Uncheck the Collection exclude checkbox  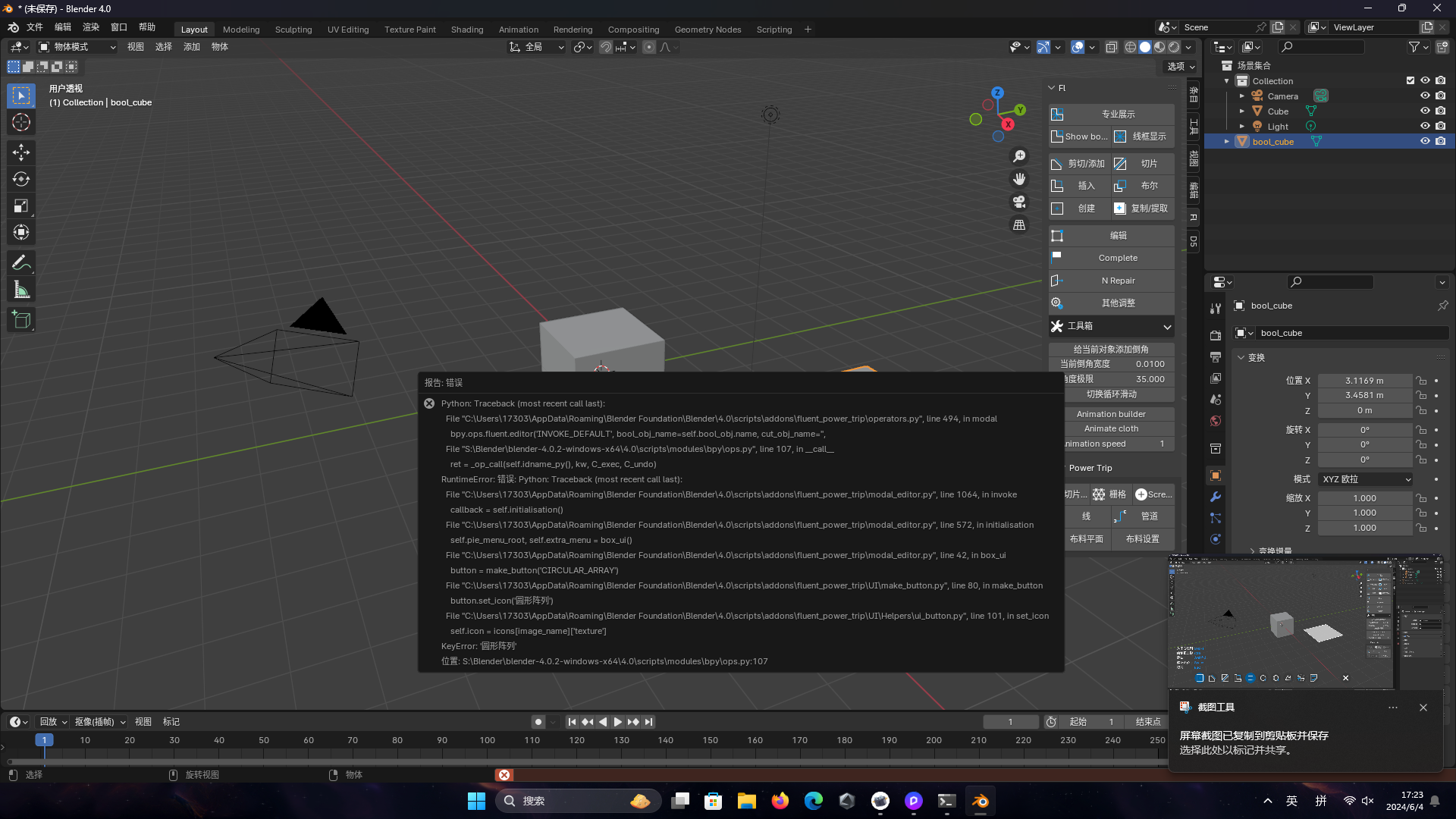[1410, 80]
